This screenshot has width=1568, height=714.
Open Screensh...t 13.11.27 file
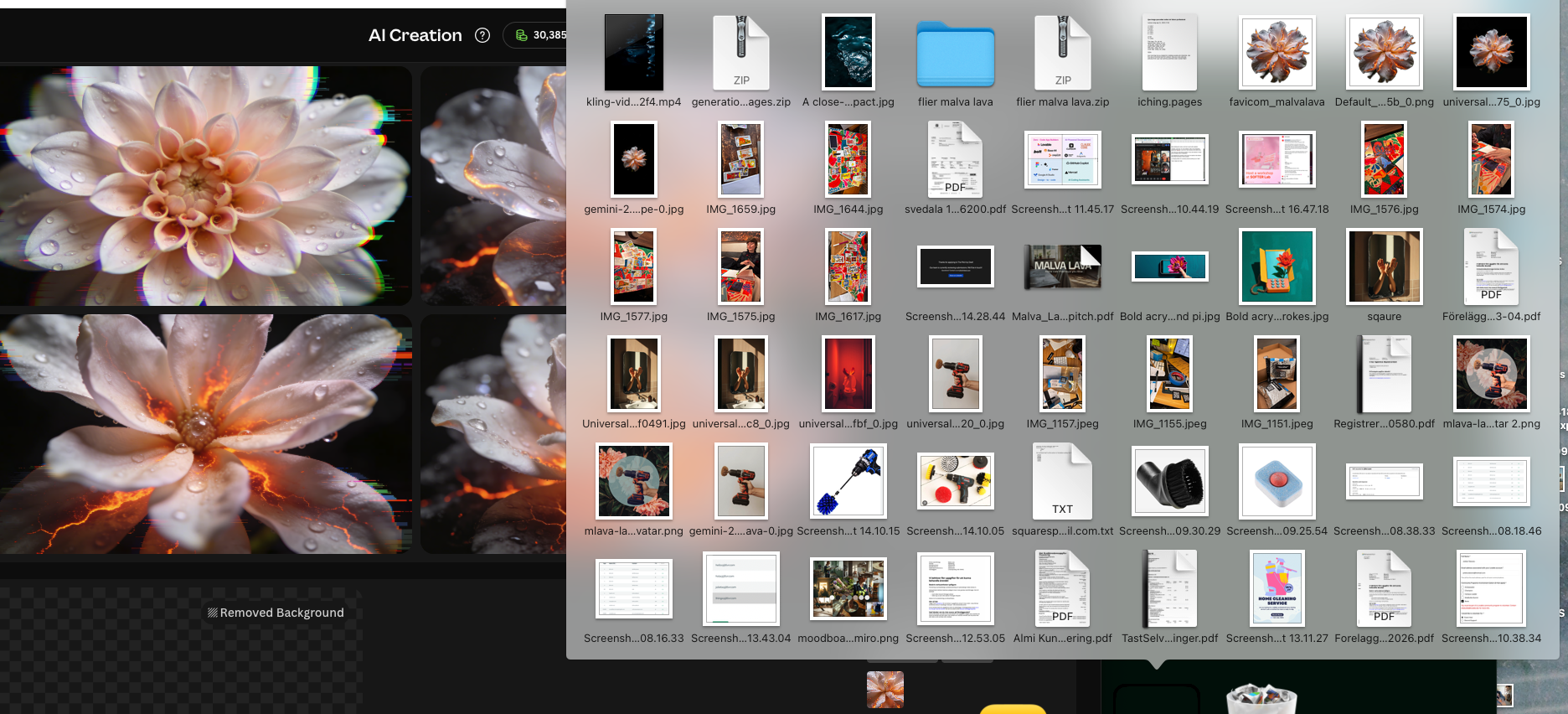pyautogui.click(x=1277, y=588)
